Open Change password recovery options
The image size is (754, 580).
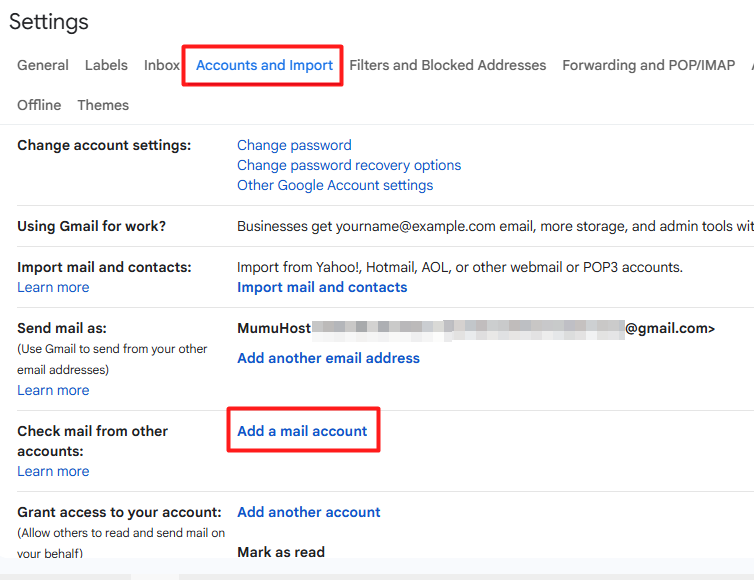(x=349, y=165)
